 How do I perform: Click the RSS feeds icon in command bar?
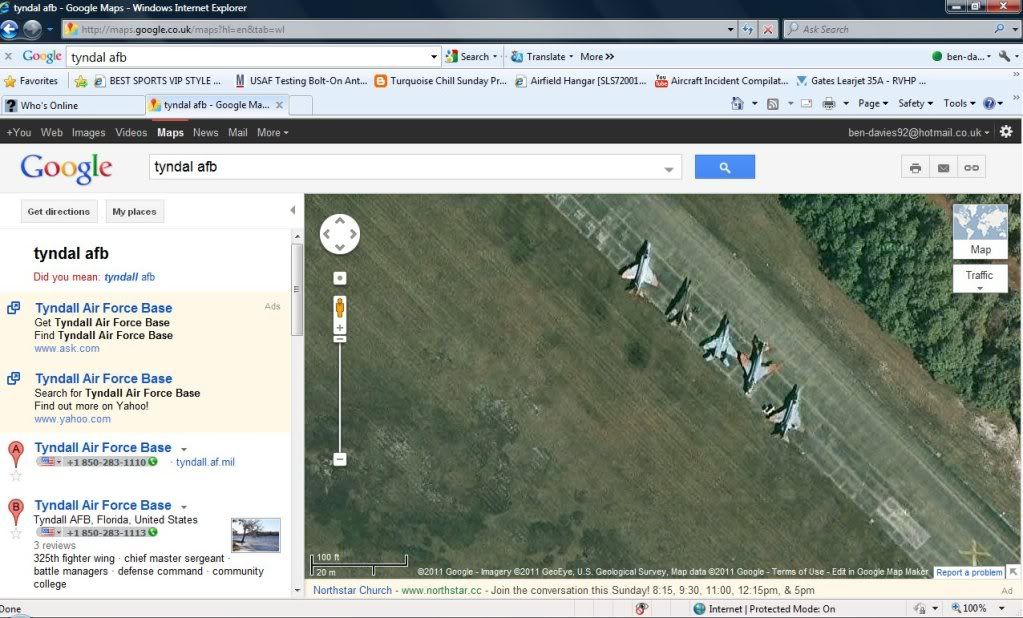(x=772, y=104)
